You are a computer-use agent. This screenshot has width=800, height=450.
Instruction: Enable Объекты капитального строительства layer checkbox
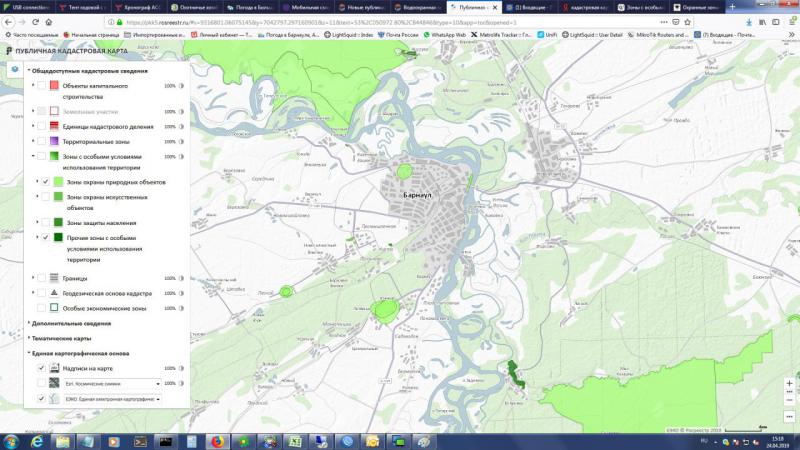tap(41, 86)
